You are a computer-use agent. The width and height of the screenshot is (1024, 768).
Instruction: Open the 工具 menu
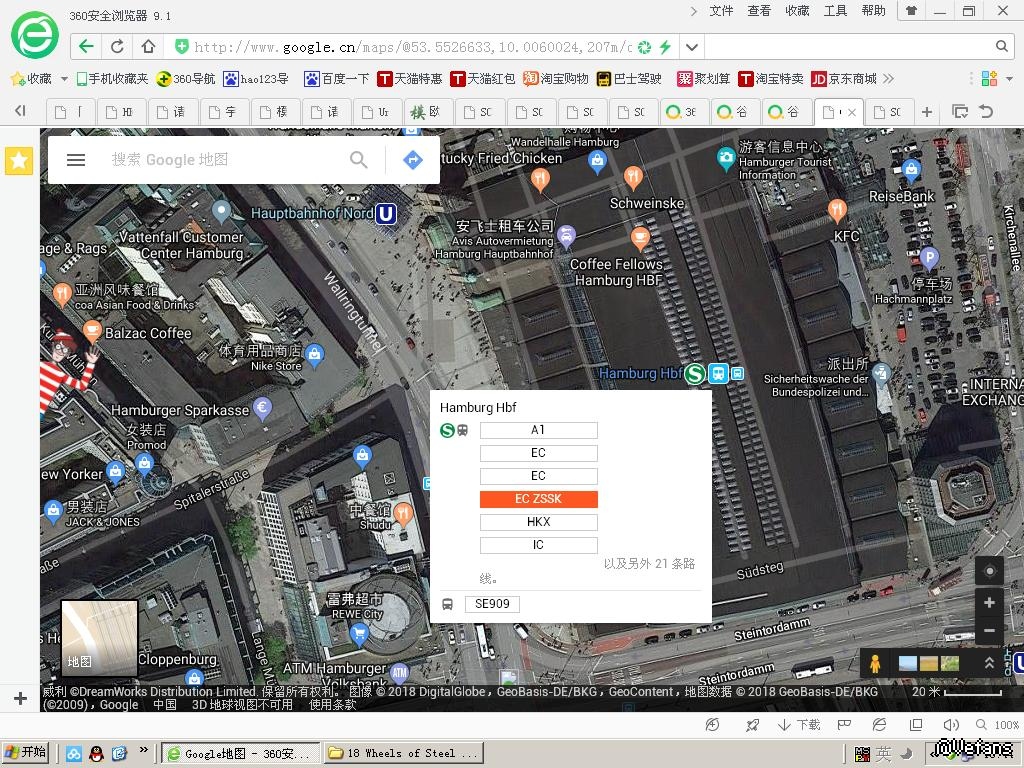835,11
